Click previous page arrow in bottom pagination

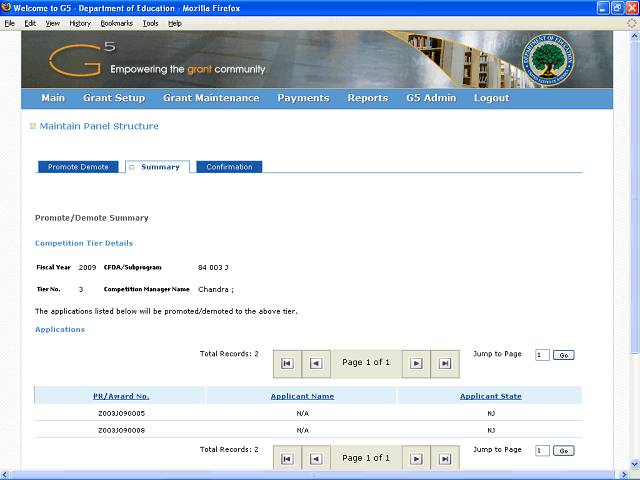pyautogui.click(x=316, y=459)
